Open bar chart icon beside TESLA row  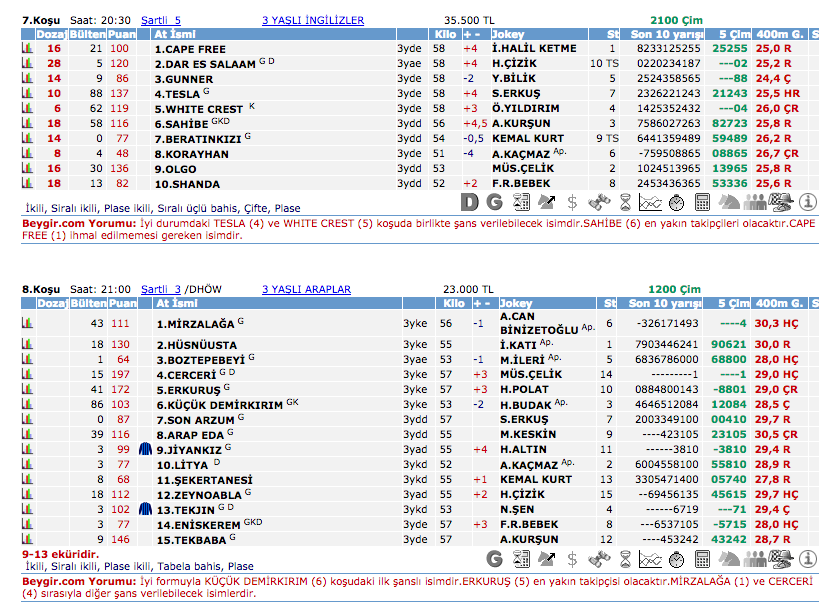[x=28, y=94]
